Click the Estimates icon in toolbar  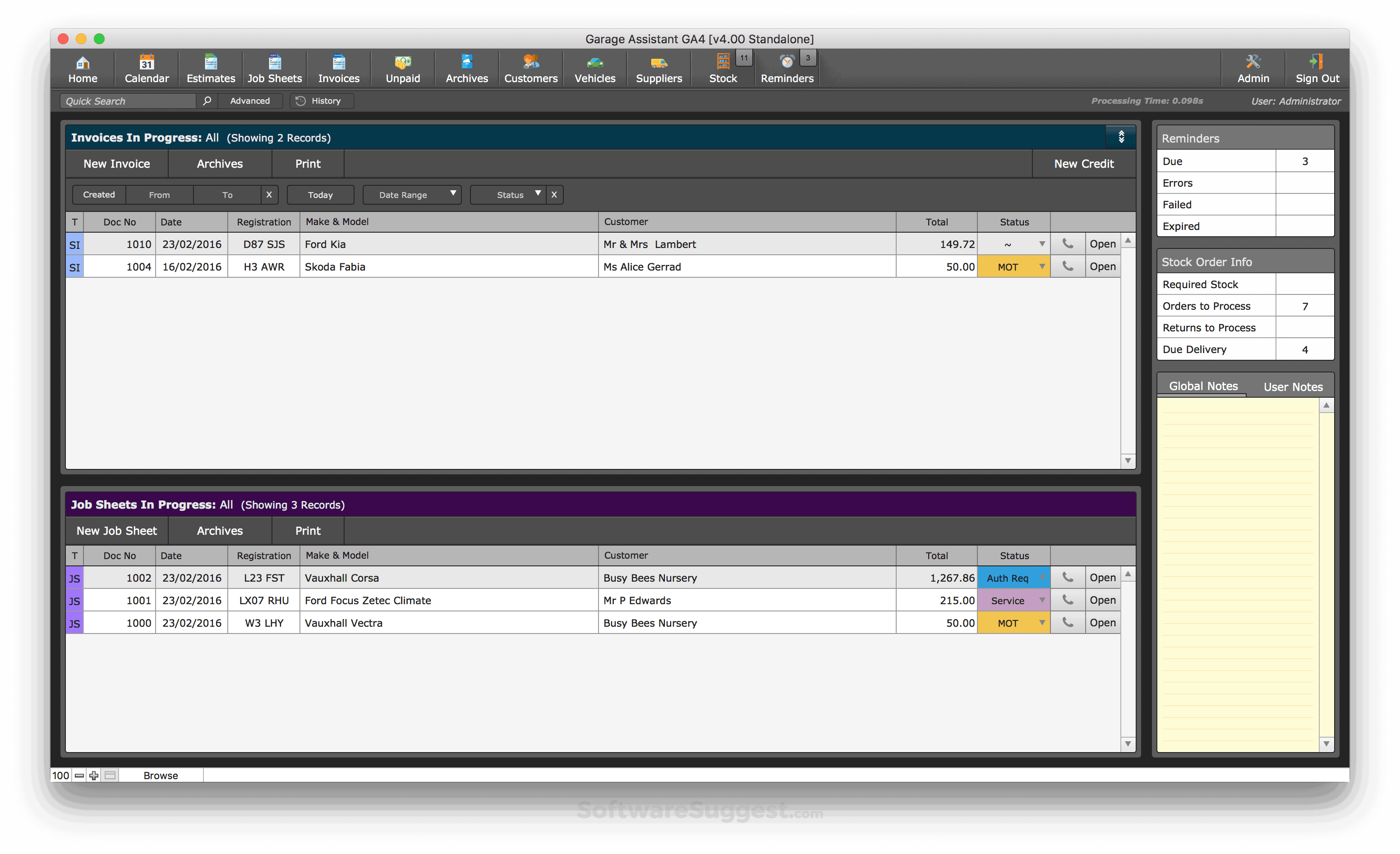211,63
